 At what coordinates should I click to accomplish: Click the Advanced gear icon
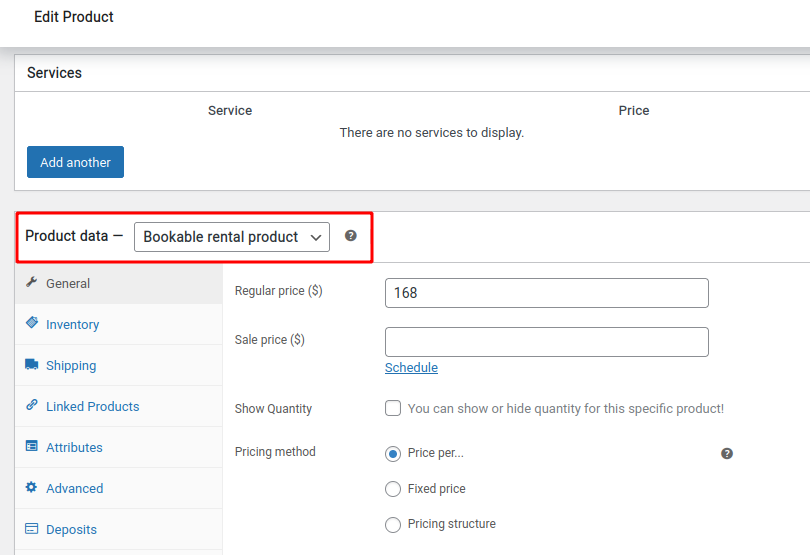point(32,487)
